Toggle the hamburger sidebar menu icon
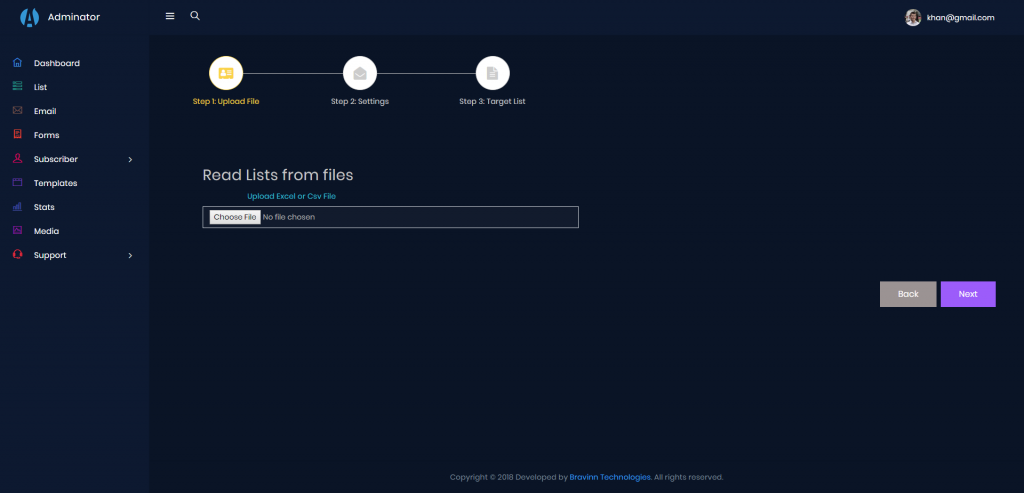Viewport: 1024px width, 493px height. pos(170,17)
